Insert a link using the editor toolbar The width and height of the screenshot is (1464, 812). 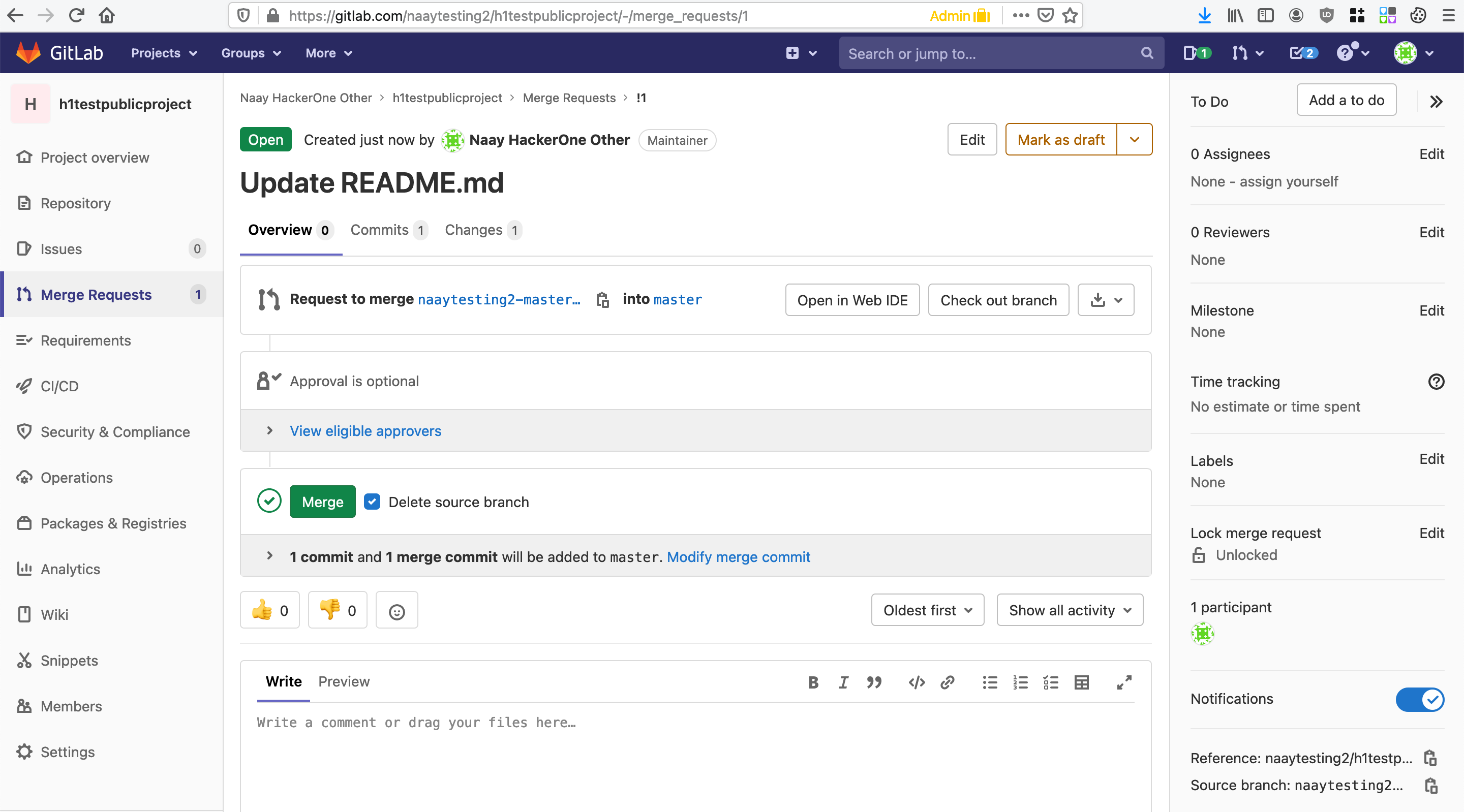(948, 682)
